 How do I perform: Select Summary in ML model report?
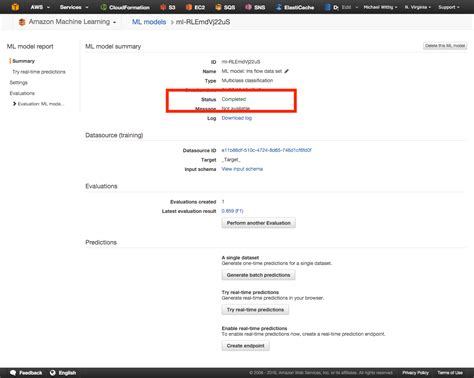pos(23,61)
